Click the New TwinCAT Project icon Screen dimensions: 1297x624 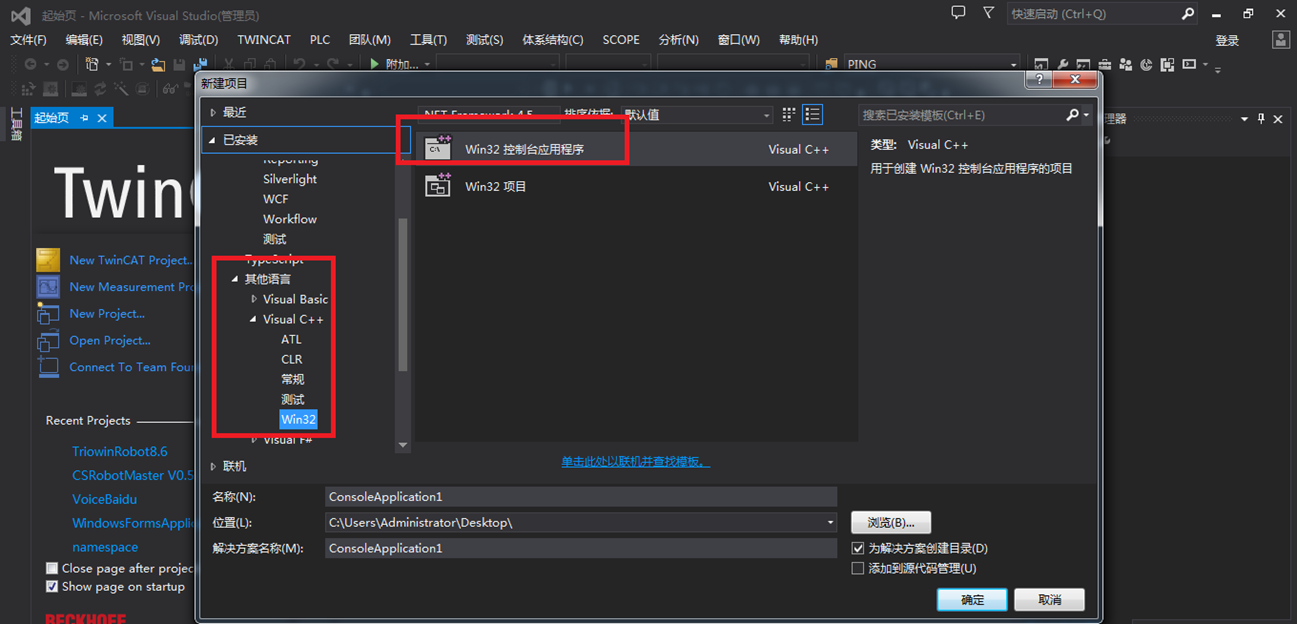pyautogui.click(x=48, y=260)
